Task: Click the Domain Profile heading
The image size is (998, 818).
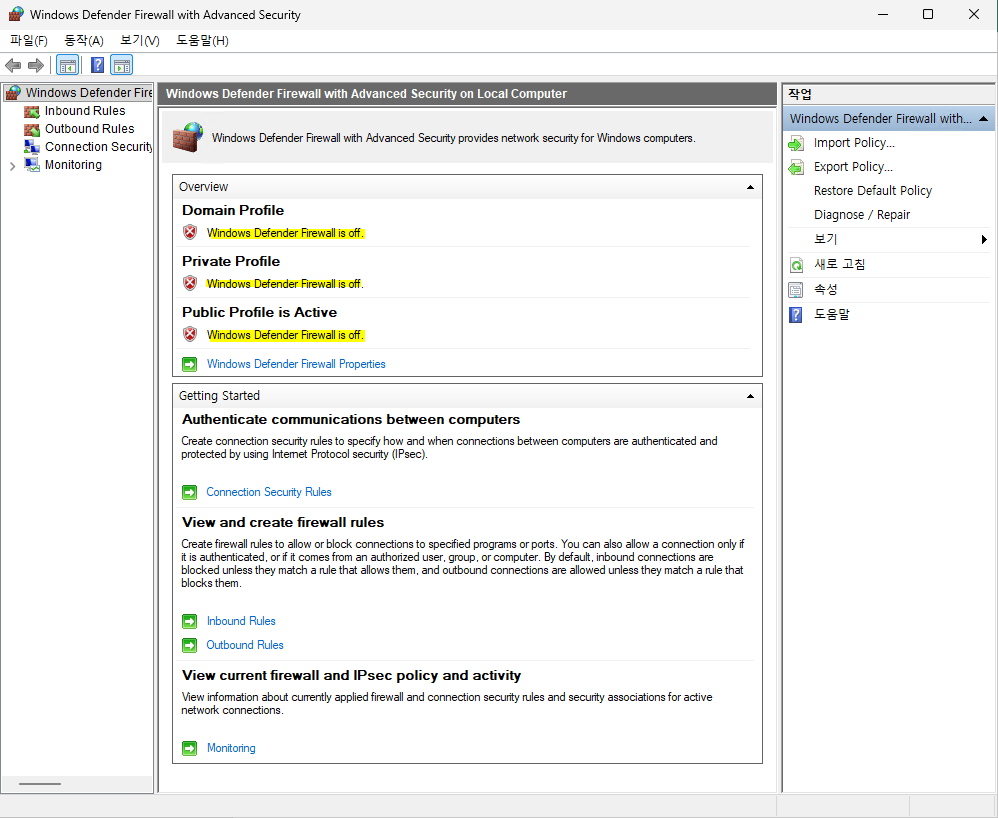Action: click(233, 210)
